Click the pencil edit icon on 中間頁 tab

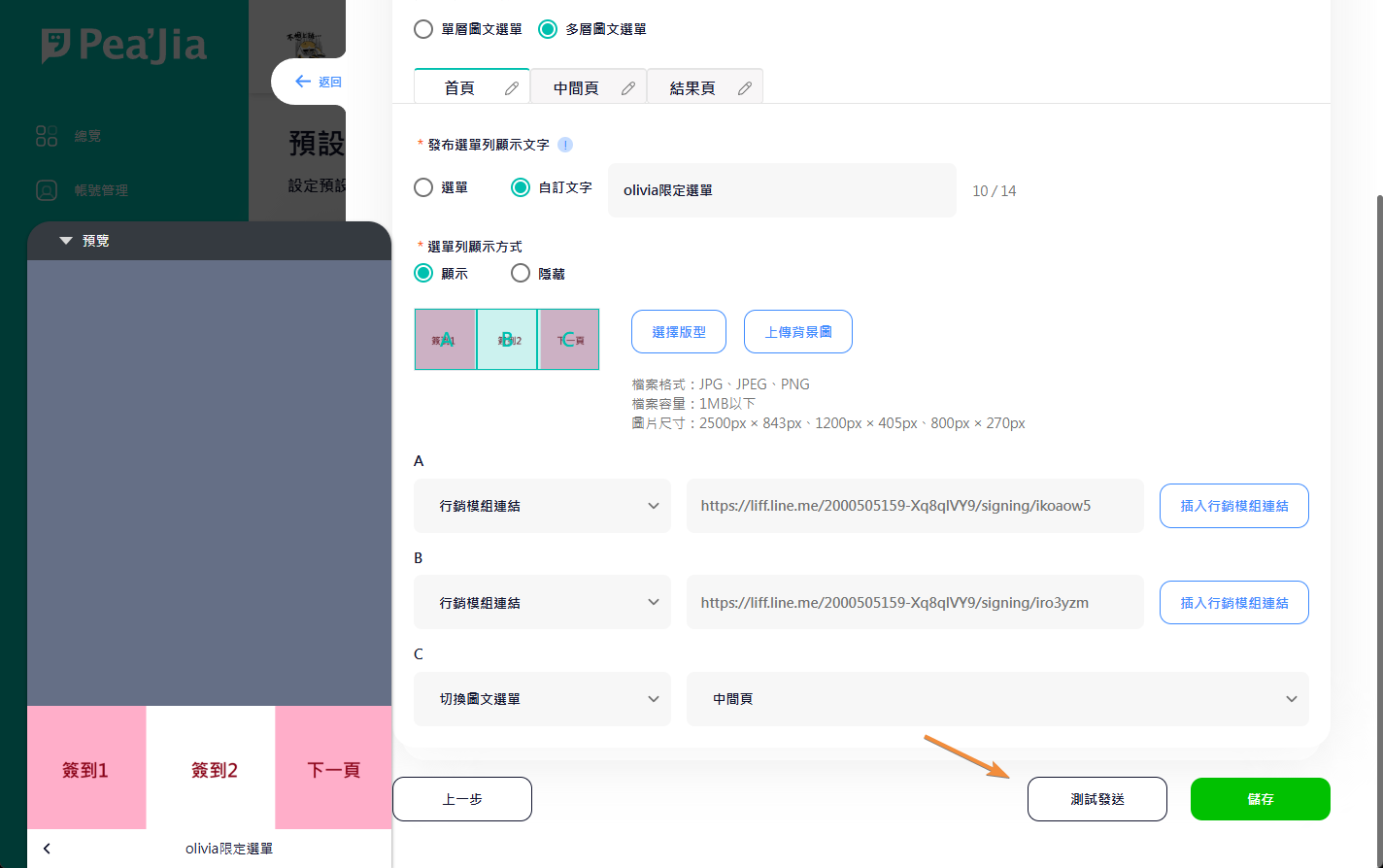pyautogui.click(x=628, y=88)
